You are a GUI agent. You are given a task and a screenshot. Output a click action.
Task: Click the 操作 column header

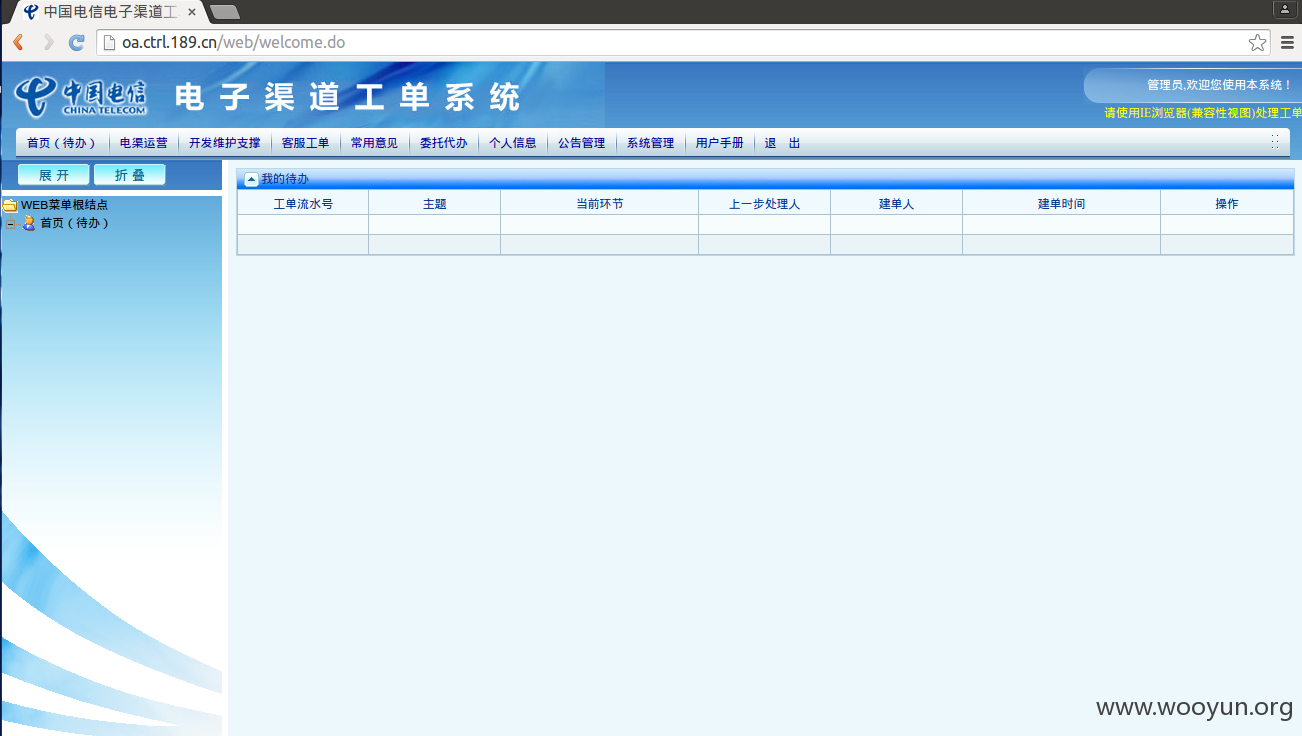pyautogui.click(x=1227, y=203)
